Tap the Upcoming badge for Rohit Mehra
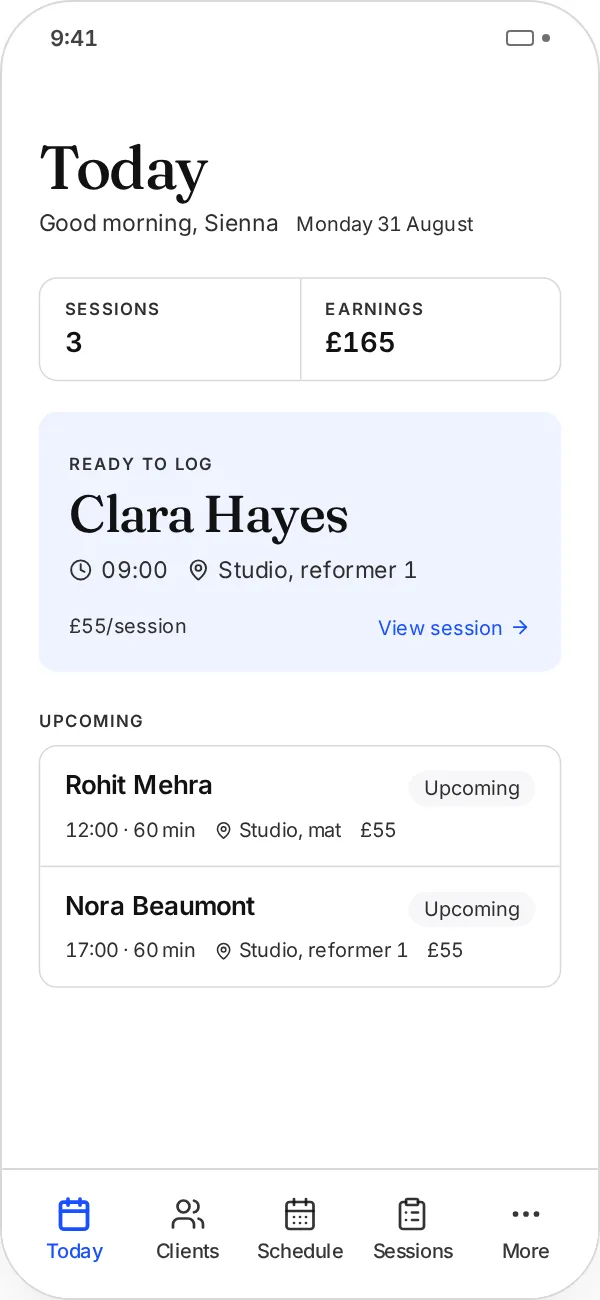Viewport: 600px width, 1300px height. coord(472,788)
